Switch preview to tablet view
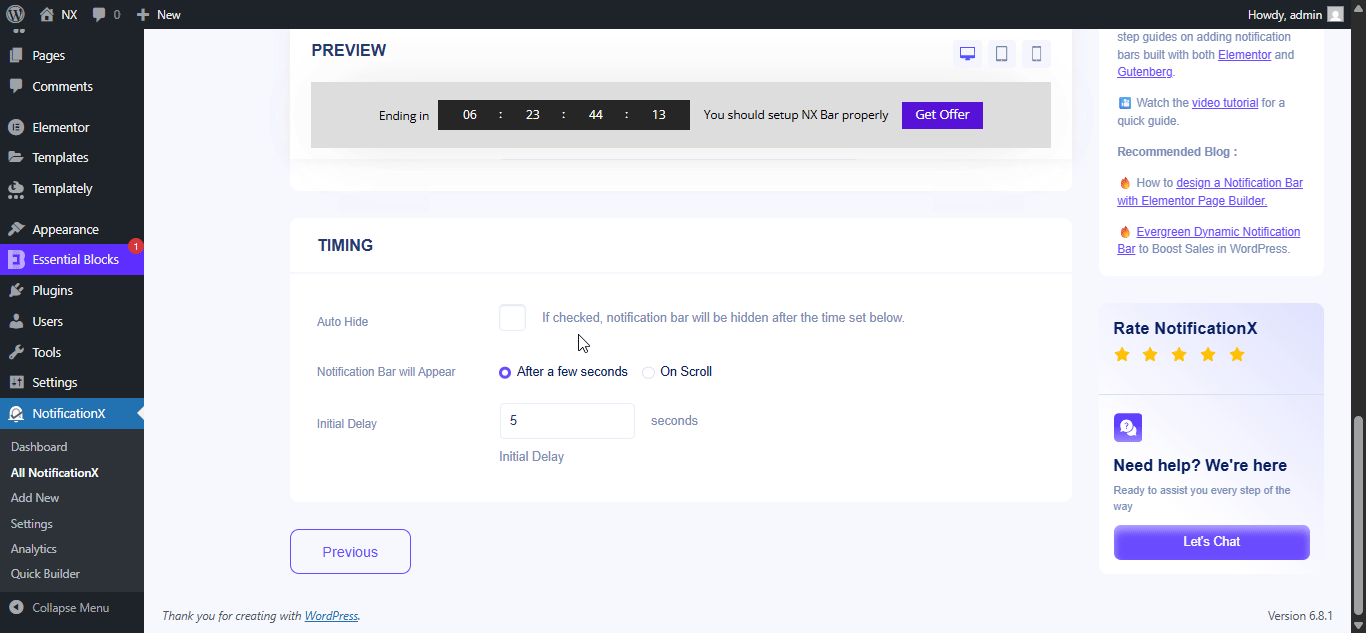The height and width of the screenshot is (633, 1366). click(x=1002, y=54)
